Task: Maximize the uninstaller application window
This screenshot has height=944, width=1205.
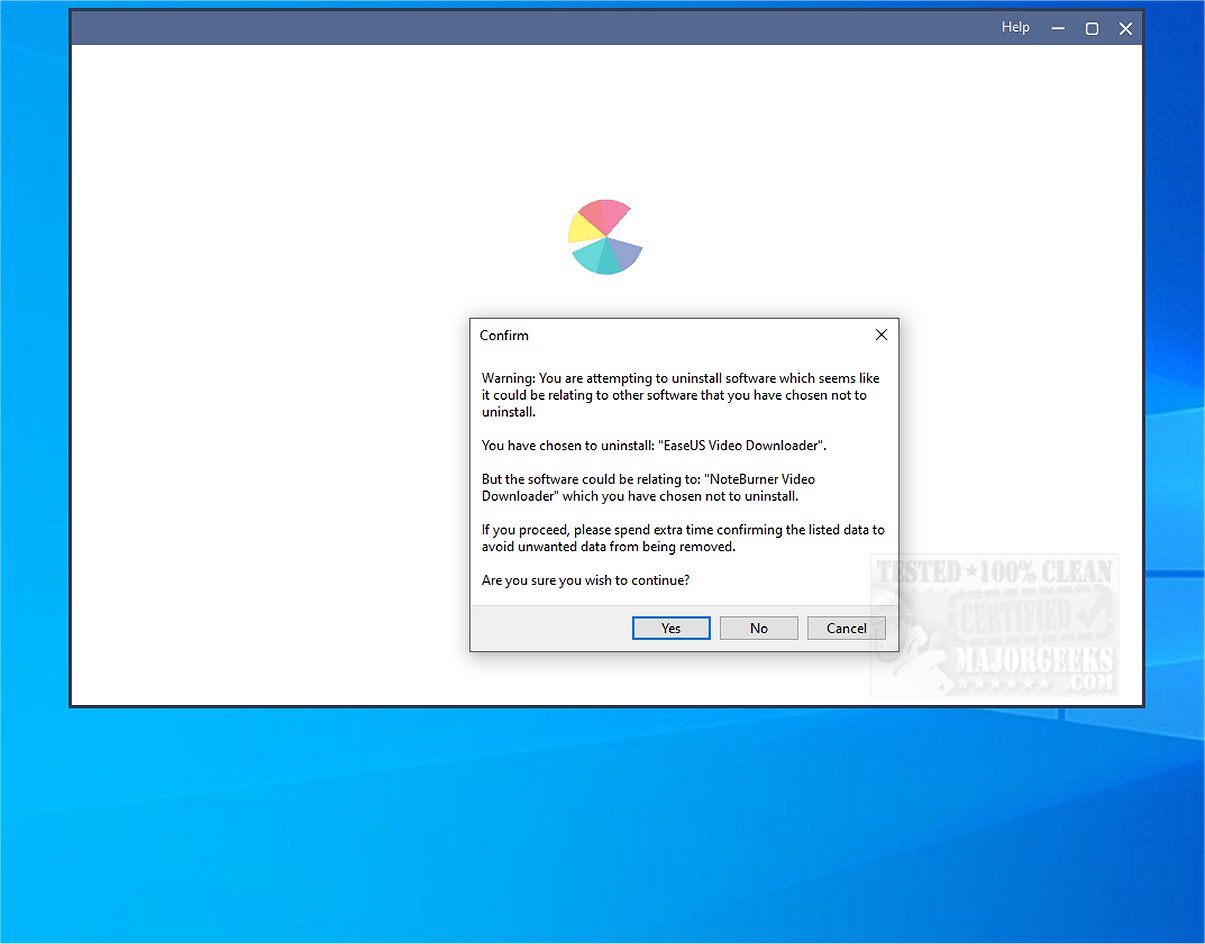Action: [x=1092, y=28]
